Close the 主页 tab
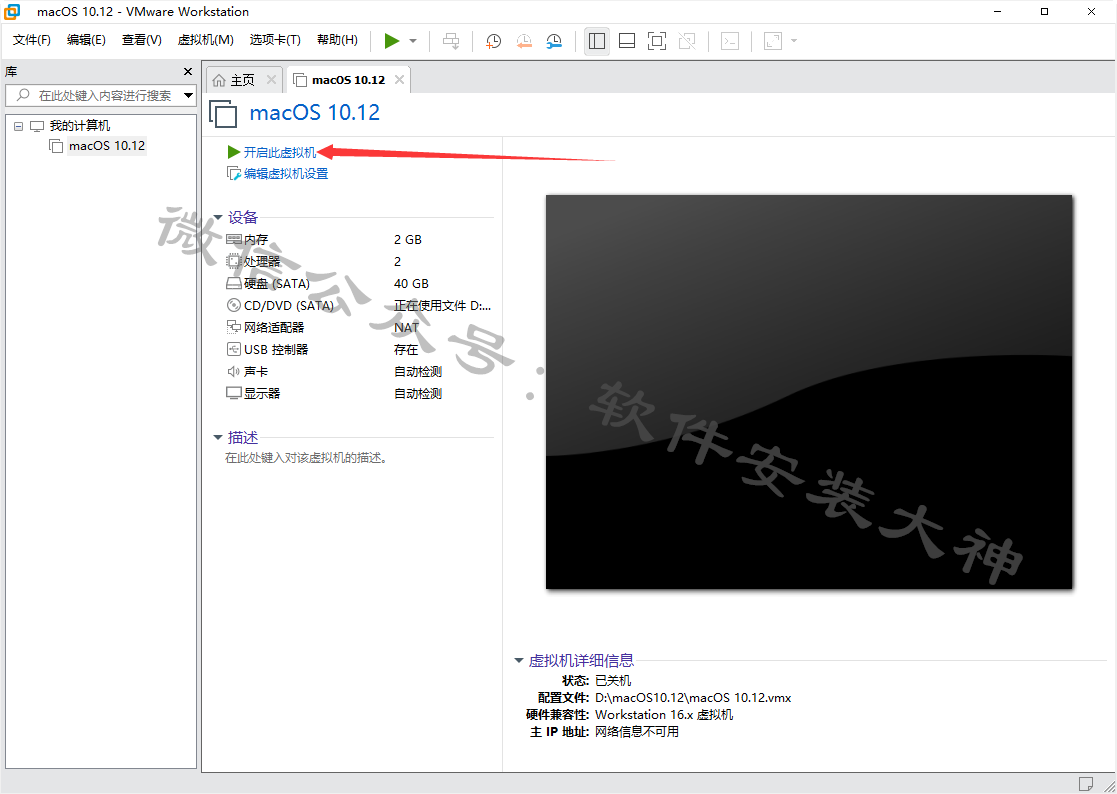The width and height of the screenshot is (1117, 794). pyautogui.click(x=271, y=80)
